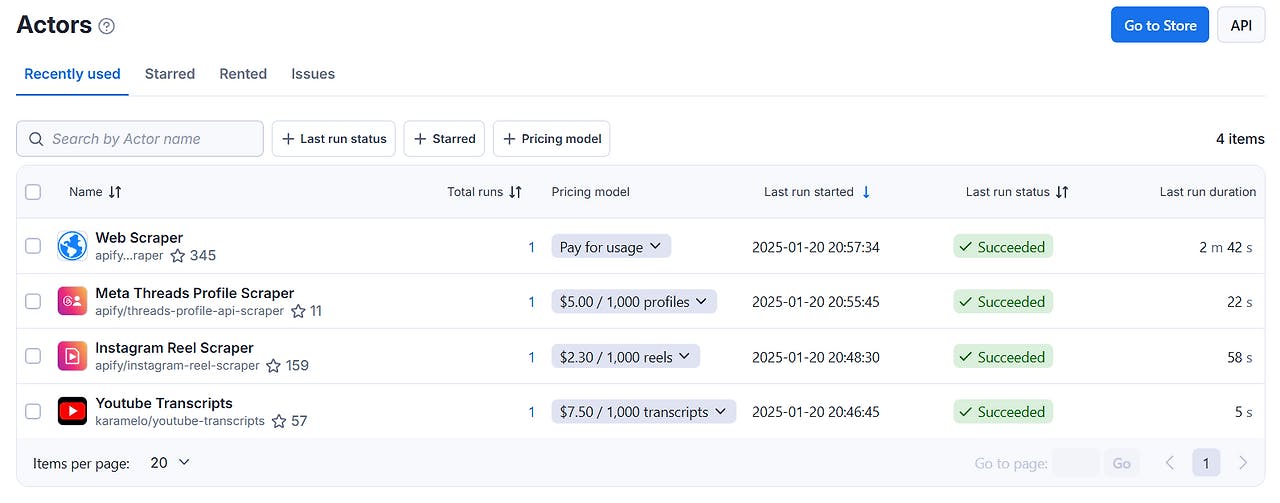Viewport: 1280px width, 503px height.
Task: Star the Web Scraper actor
Action: click(178, 256)
